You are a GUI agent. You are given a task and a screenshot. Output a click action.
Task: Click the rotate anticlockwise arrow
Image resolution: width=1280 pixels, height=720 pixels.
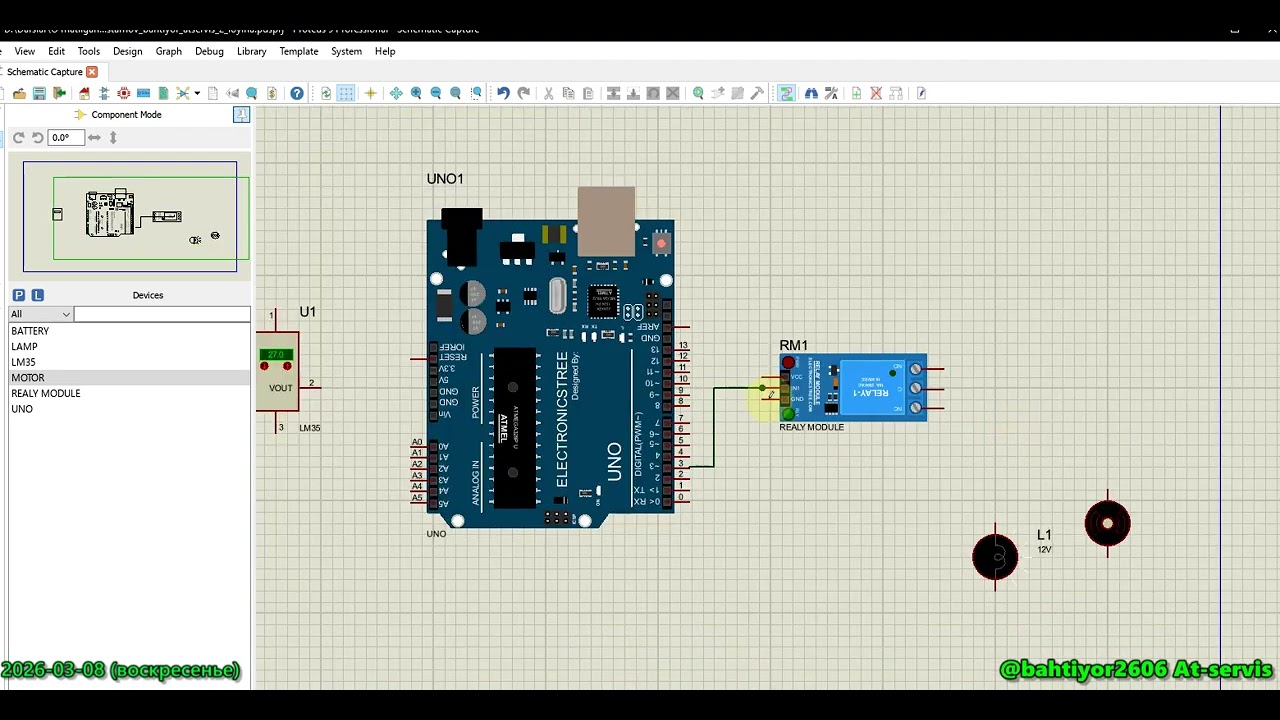pyautogui.click(x=37, y=138)
